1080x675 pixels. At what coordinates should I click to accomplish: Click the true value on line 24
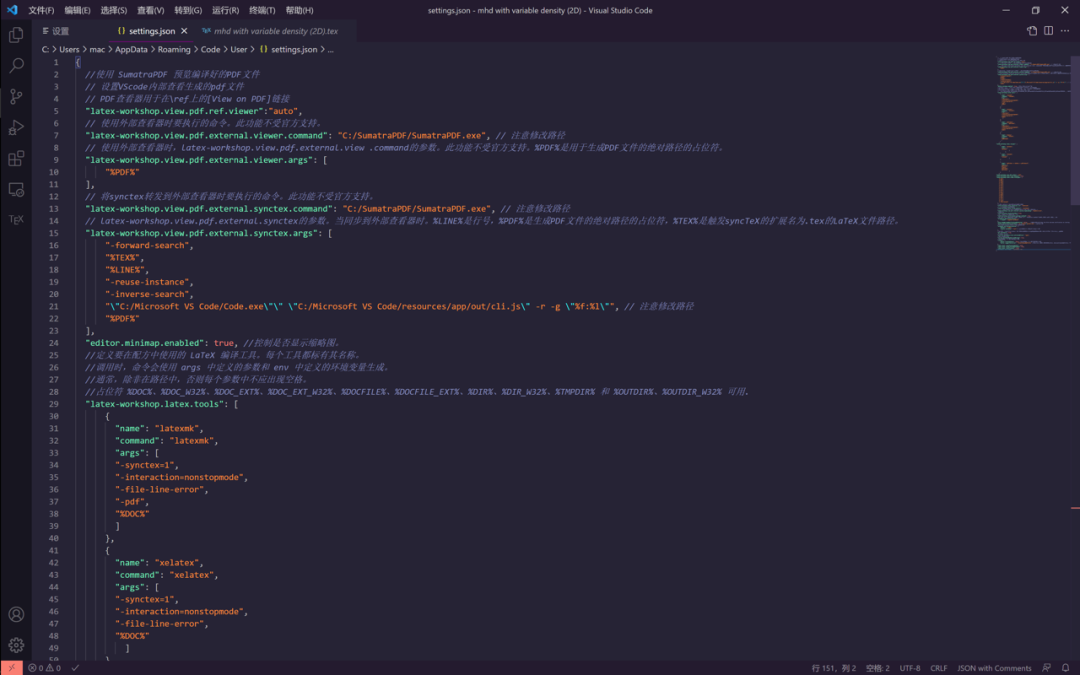[223, 343]
